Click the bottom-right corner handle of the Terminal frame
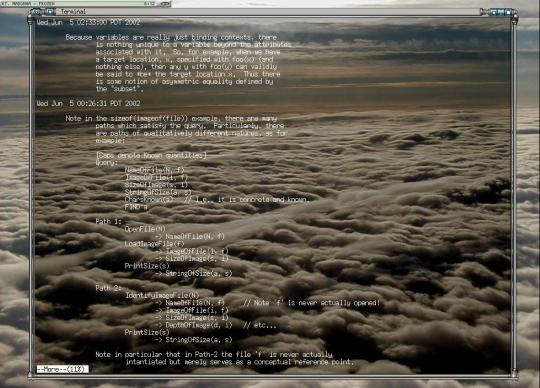The height and width of the screenshot is (388, 540). click(515, 375)
